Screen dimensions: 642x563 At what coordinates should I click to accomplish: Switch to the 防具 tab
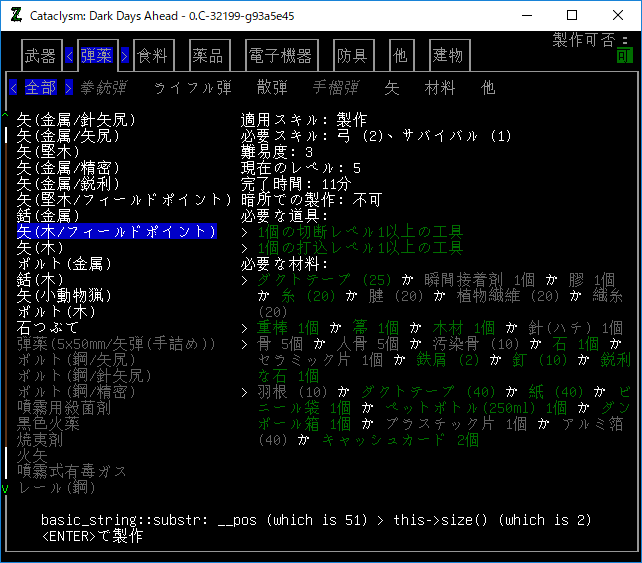point(352,56)
